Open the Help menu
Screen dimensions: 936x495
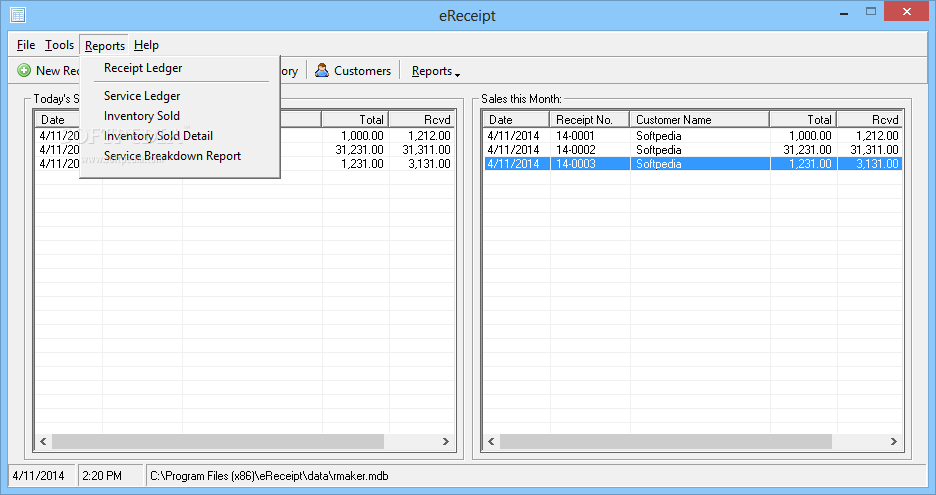coord(146,45)
